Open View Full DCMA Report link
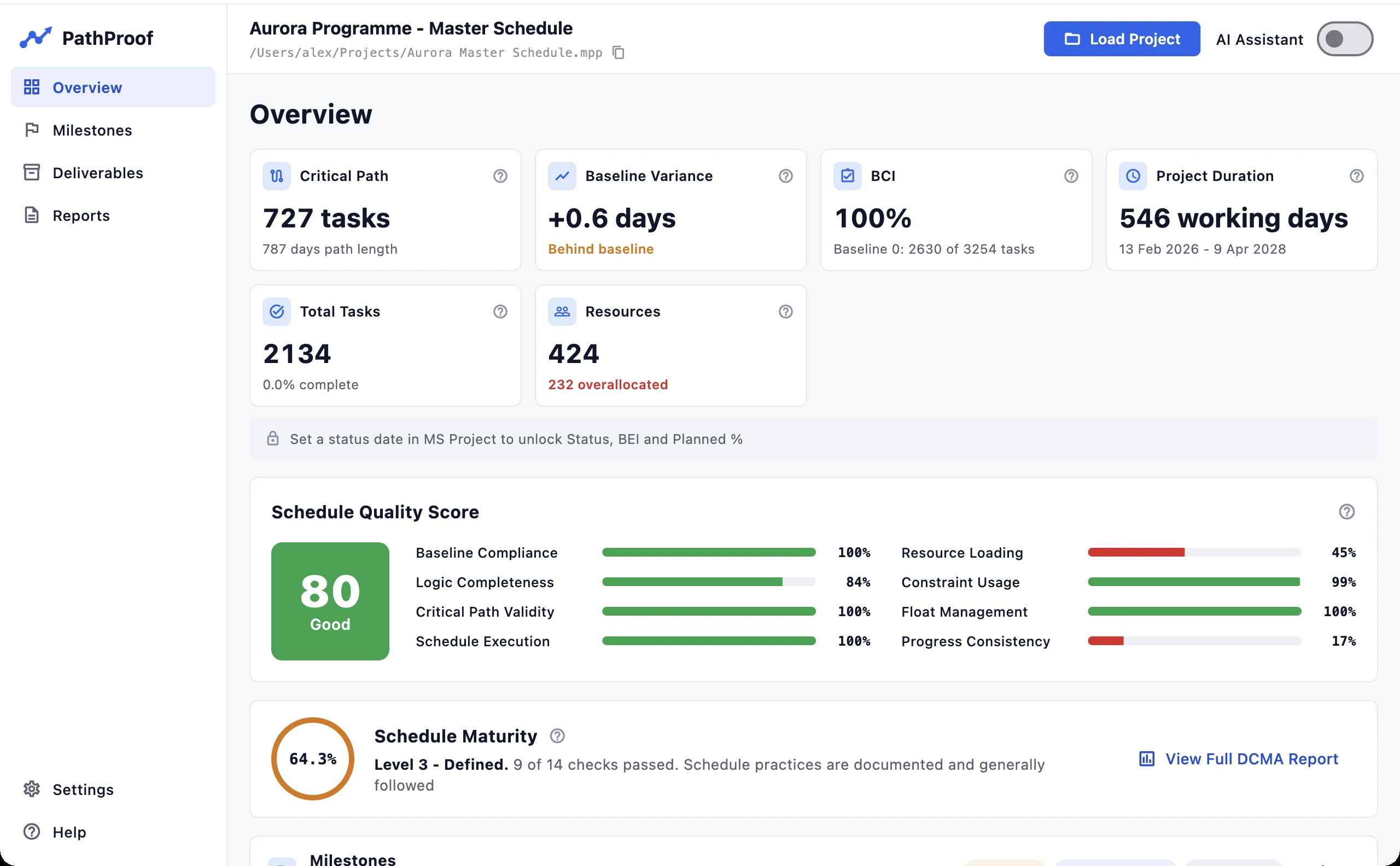Viewport: 1400px width, 866px height. coord(1239,759)
